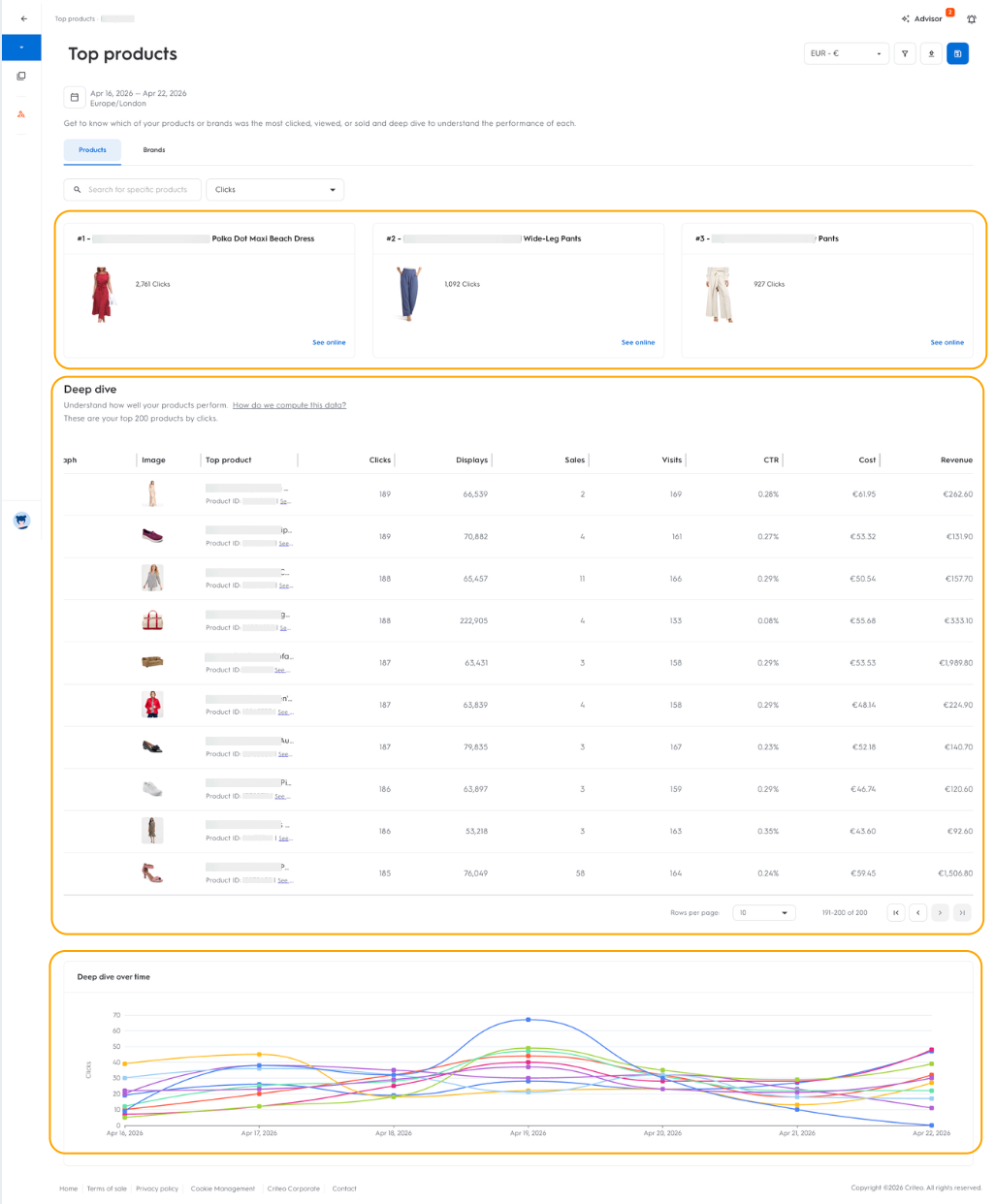Image resolution: width=995 pixels, height=1204 pixels.
Task: Open the sidebar copy pages icon
Action: (x=21, y=76)
